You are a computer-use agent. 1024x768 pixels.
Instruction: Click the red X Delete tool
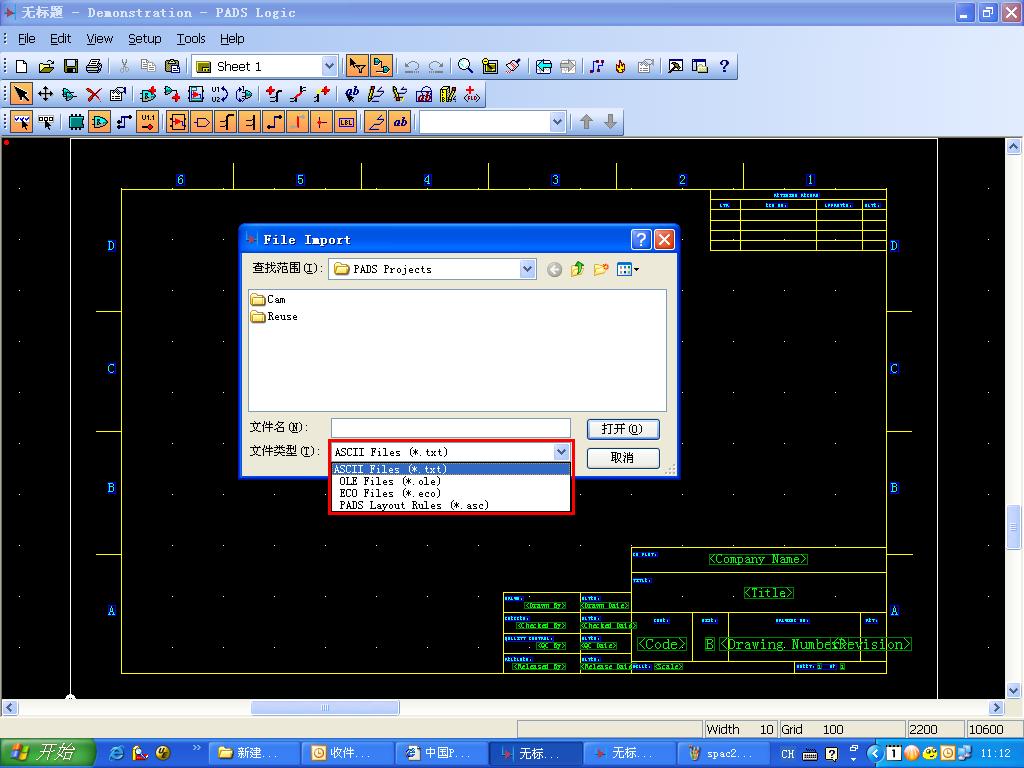pos(93,94)
